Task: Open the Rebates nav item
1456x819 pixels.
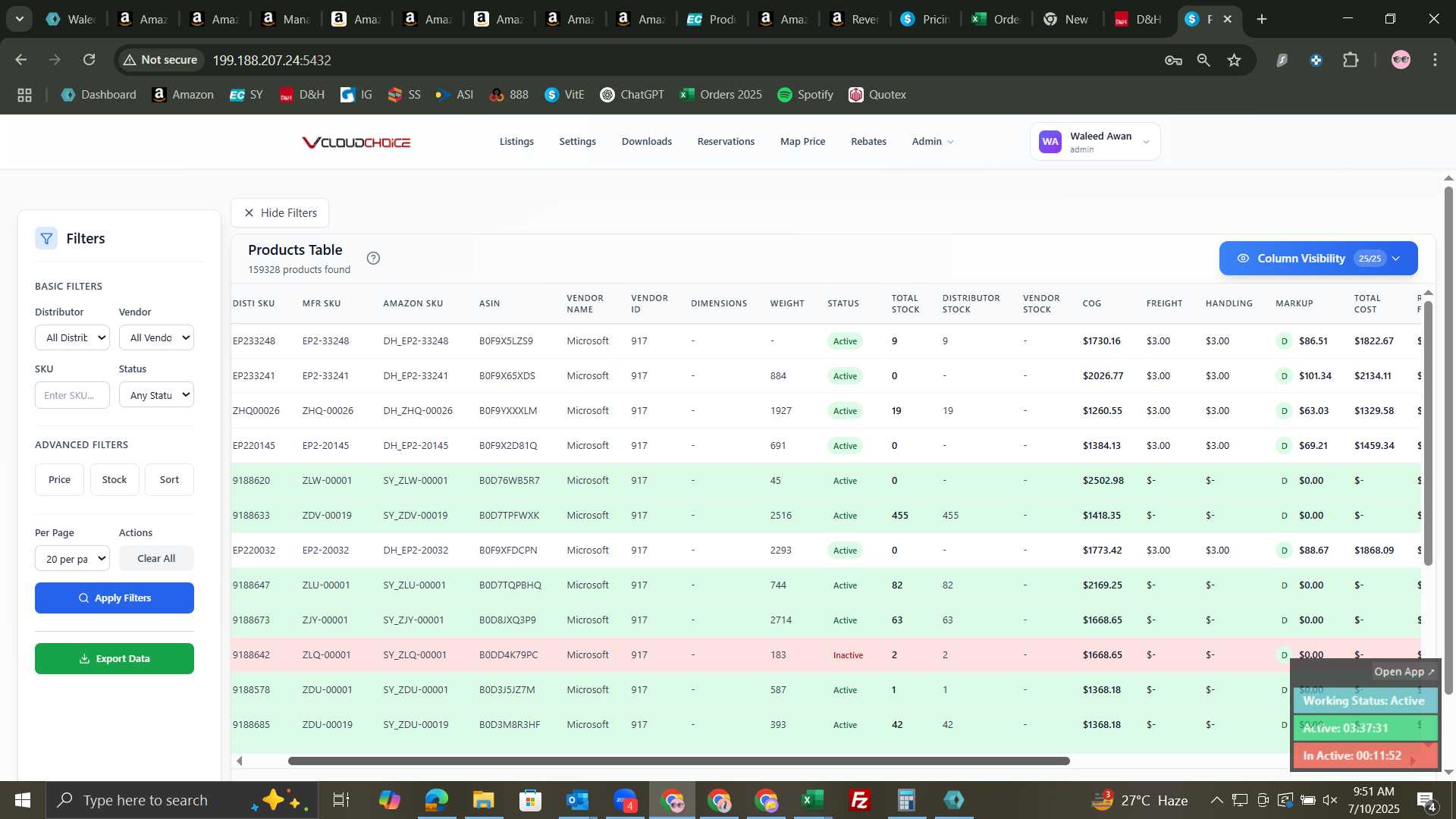Action: [868, 142]
